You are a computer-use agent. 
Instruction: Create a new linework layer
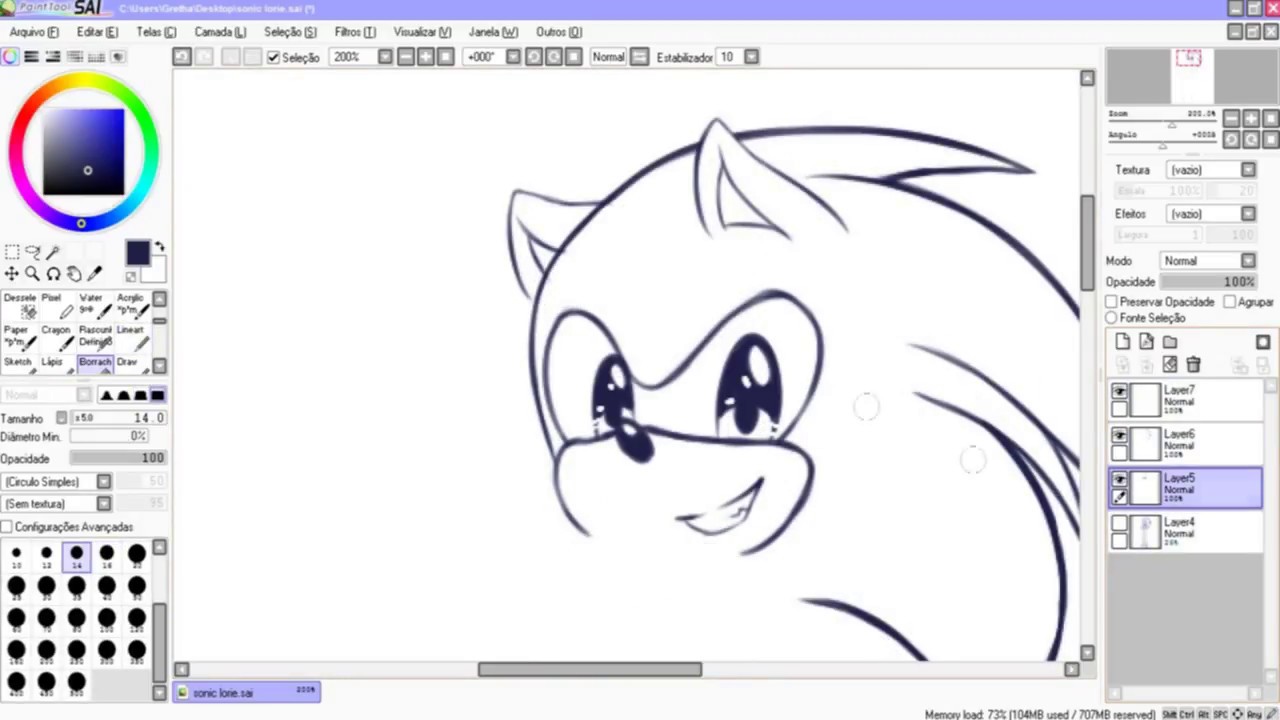(1146, 342)
